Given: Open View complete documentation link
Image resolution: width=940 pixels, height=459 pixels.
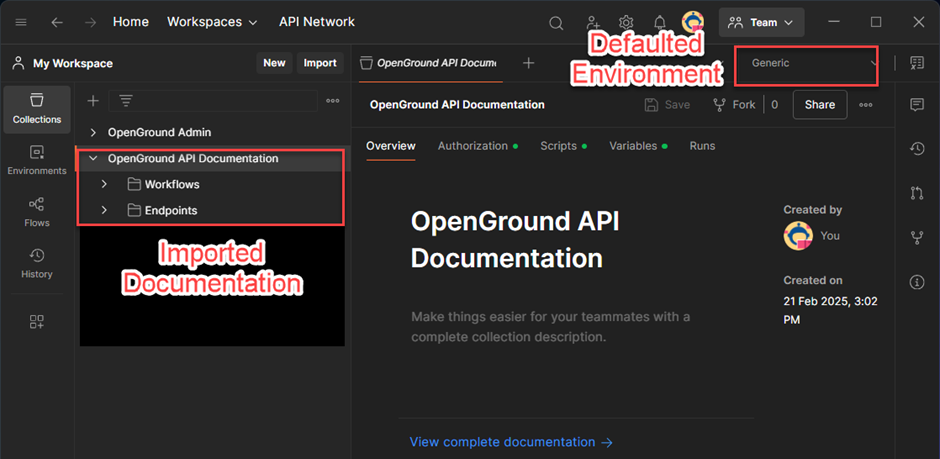Looking at the screenshot, I should click(511, 442).
